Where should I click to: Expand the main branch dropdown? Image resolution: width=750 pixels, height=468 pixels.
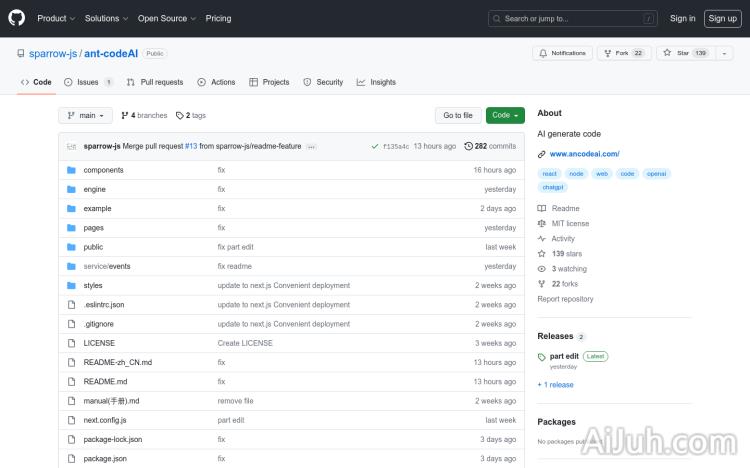point(84,116)
